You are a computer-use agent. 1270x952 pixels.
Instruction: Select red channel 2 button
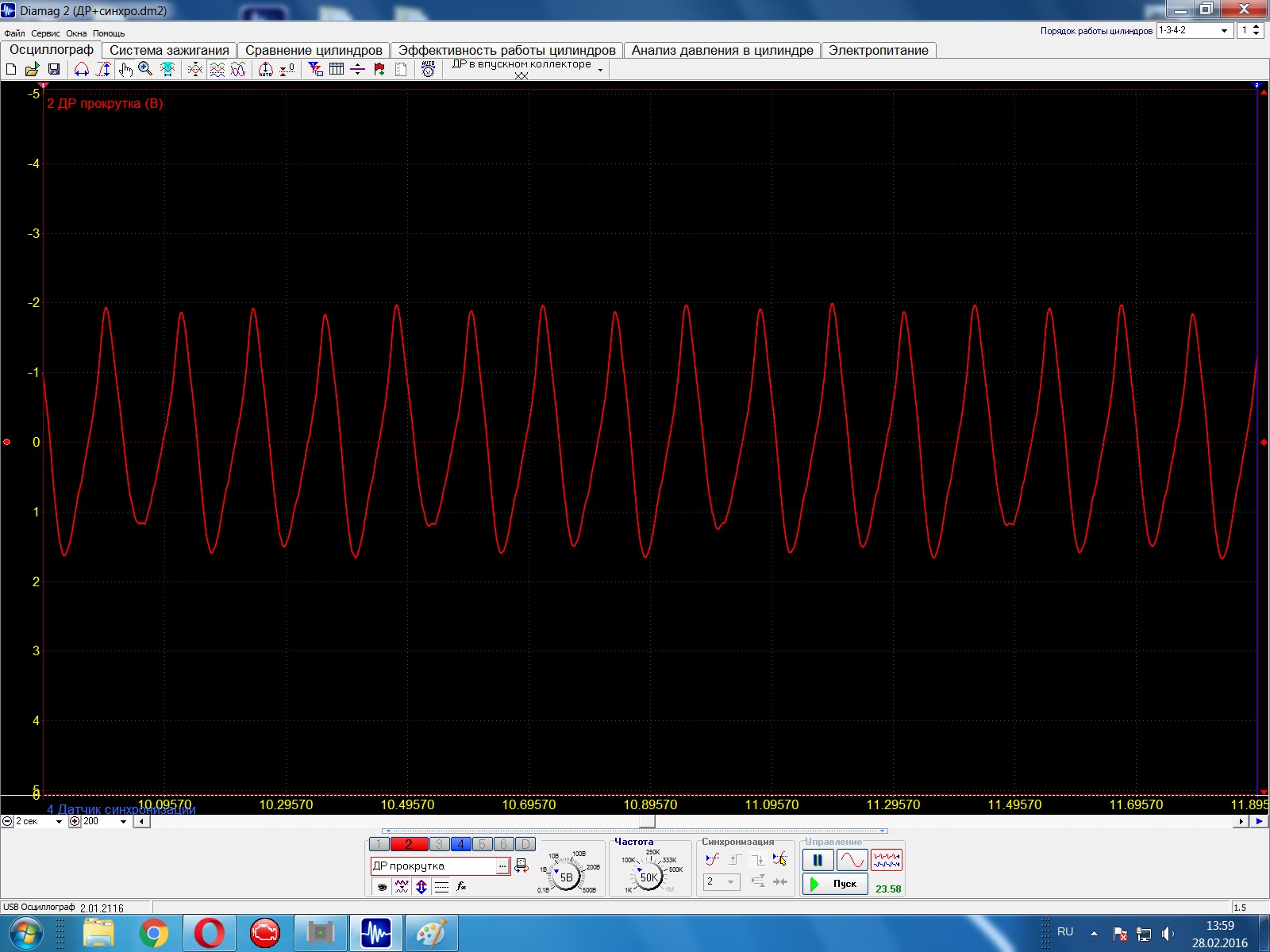[x=409, y=844]
